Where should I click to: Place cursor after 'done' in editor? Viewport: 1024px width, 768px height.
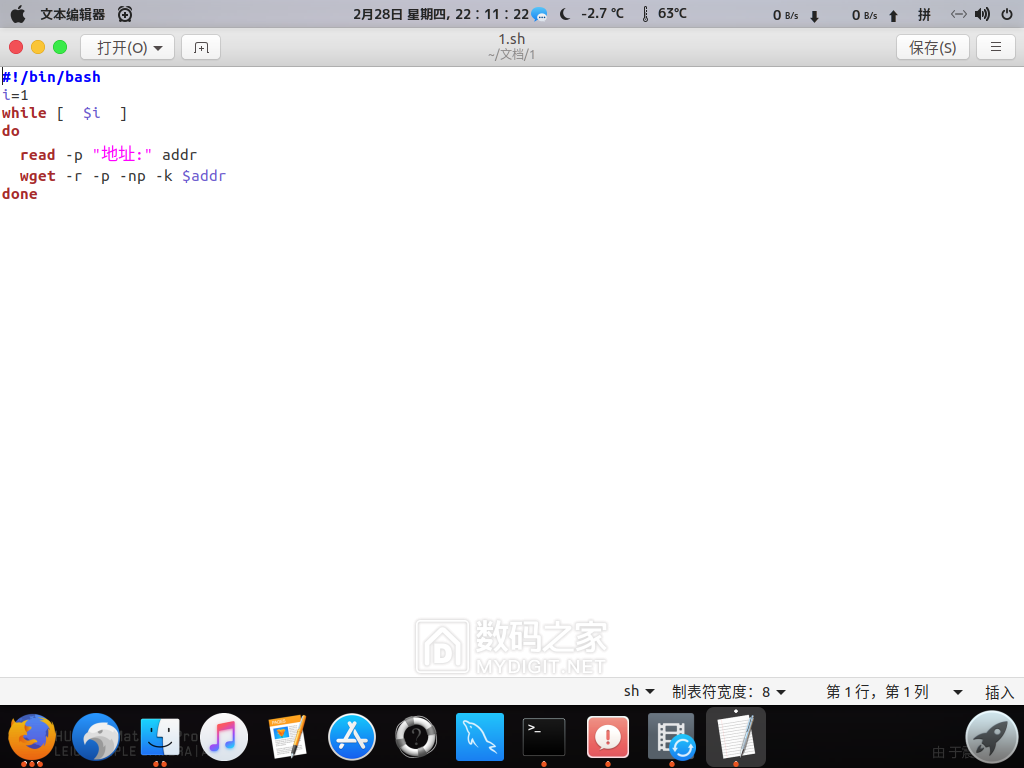click(x=38, y=195)
